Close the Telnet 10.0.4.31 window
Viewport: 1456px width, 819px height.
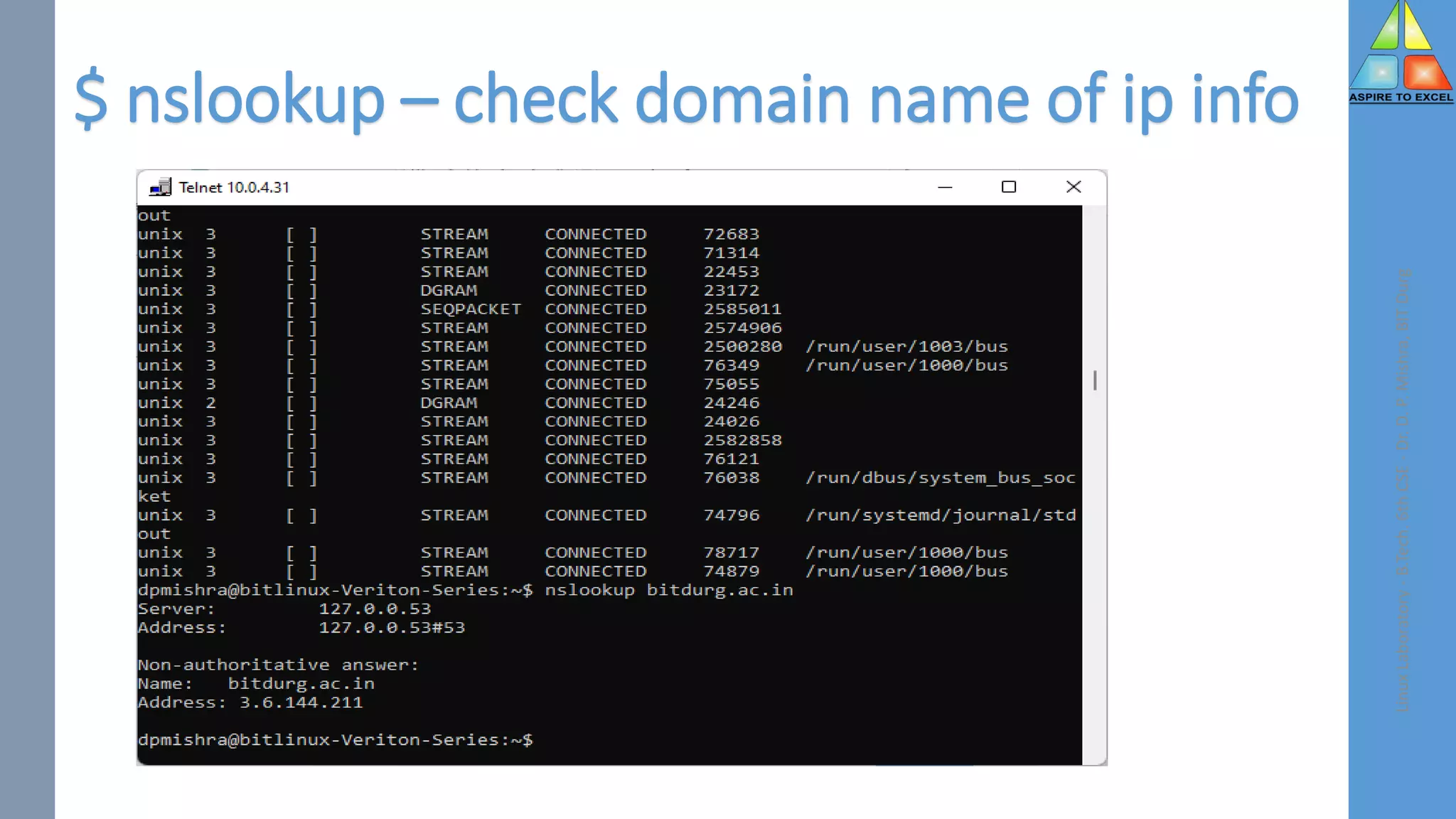tap(1074, 187)
